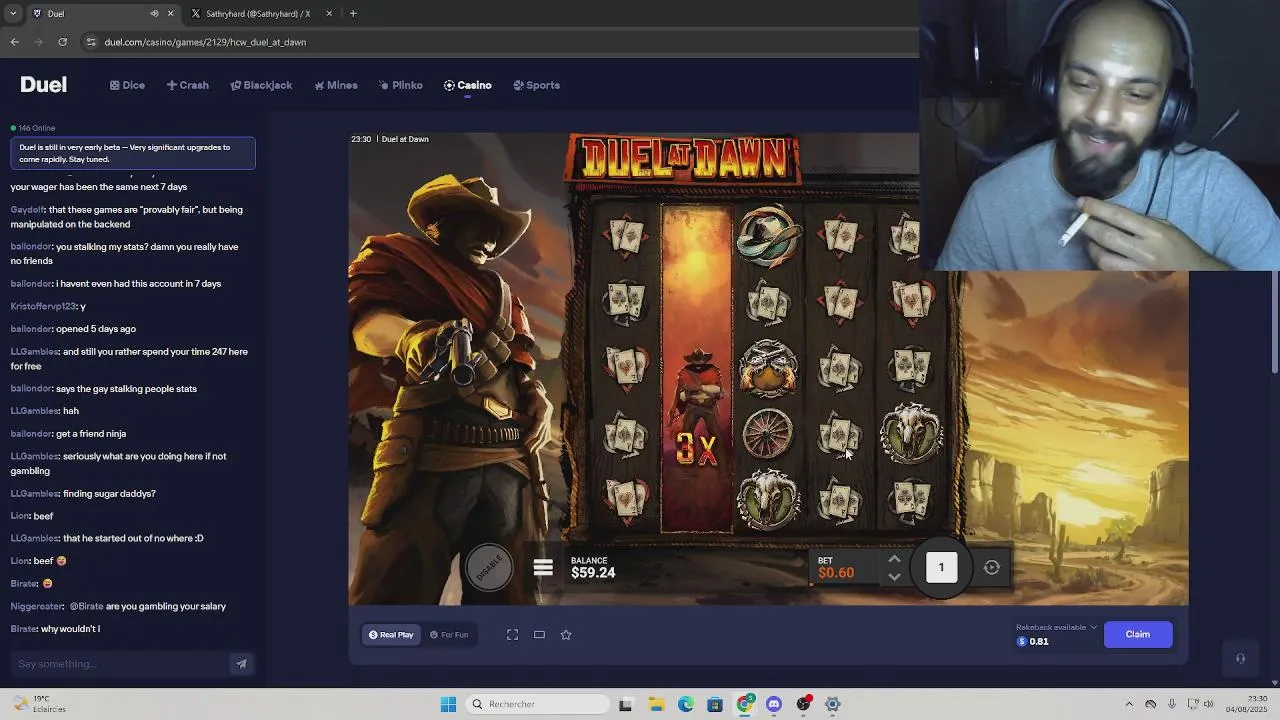Click the round DISABLE feature button
1280x720 pixels.
489,568
